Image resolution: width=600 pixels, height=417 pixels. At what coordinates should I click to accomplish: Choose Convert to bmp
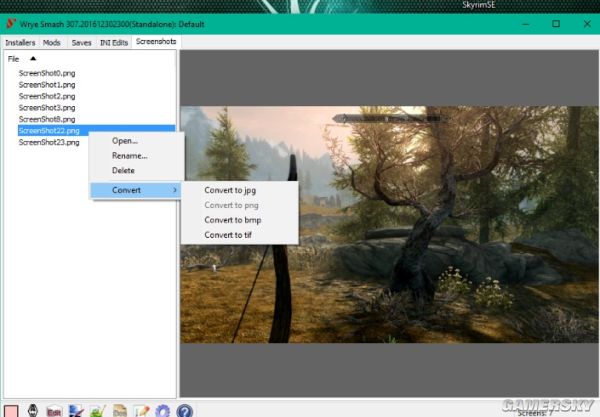(232, 220)
